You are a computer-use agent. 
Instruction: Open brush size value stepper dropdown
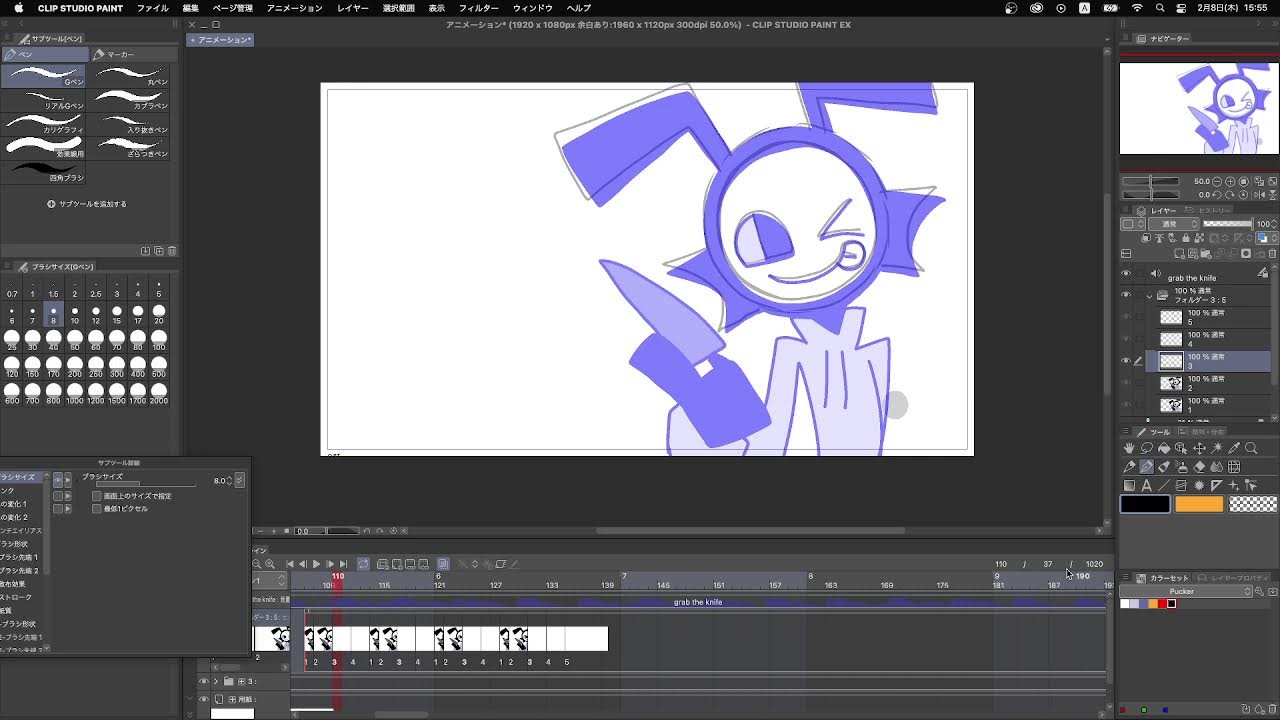click(x=240, y=481)
